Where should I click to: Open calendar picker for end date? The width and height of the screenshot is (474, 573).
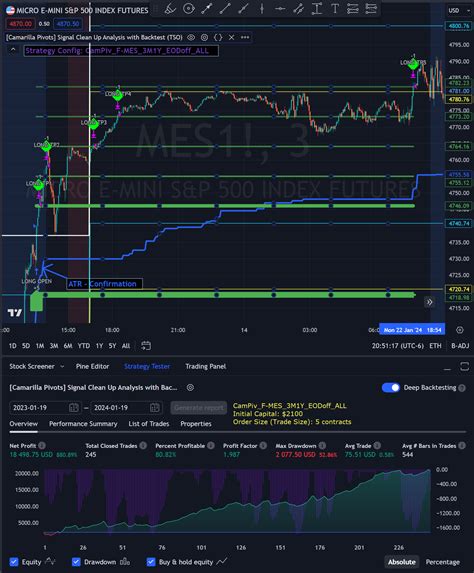[x=154, y=407]
